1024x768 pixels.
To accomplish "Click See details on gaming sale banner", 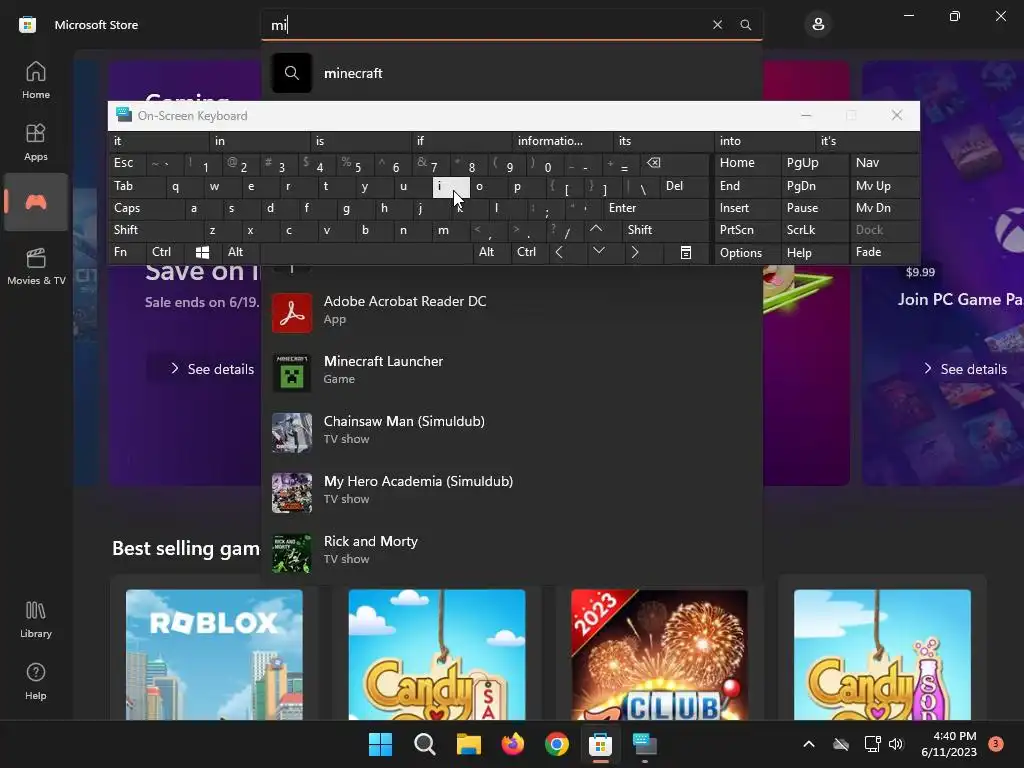I will pos(212,369).
